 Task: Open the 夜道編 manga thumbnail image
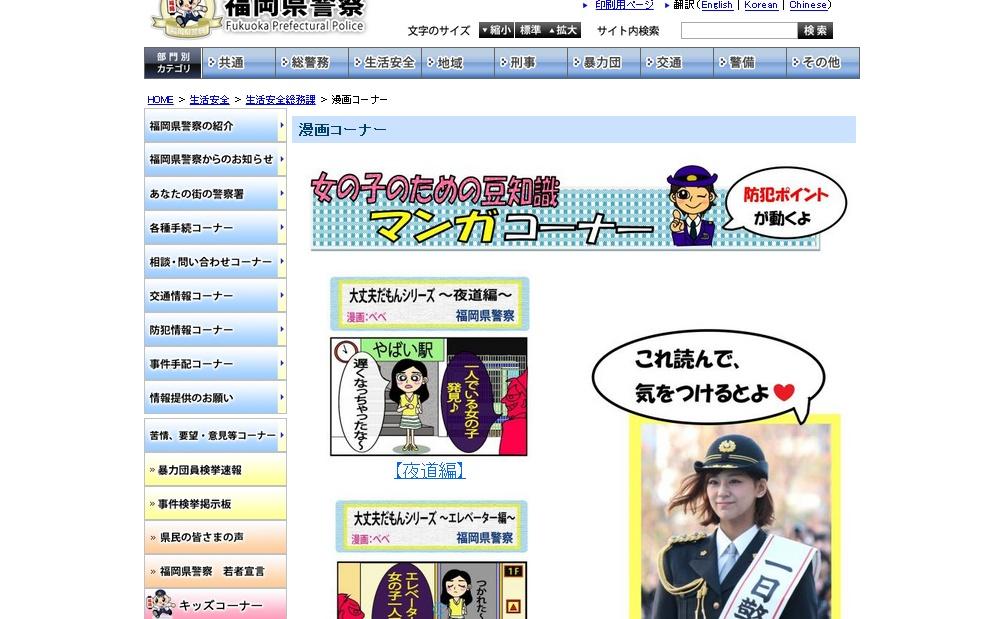click(429, 396)
